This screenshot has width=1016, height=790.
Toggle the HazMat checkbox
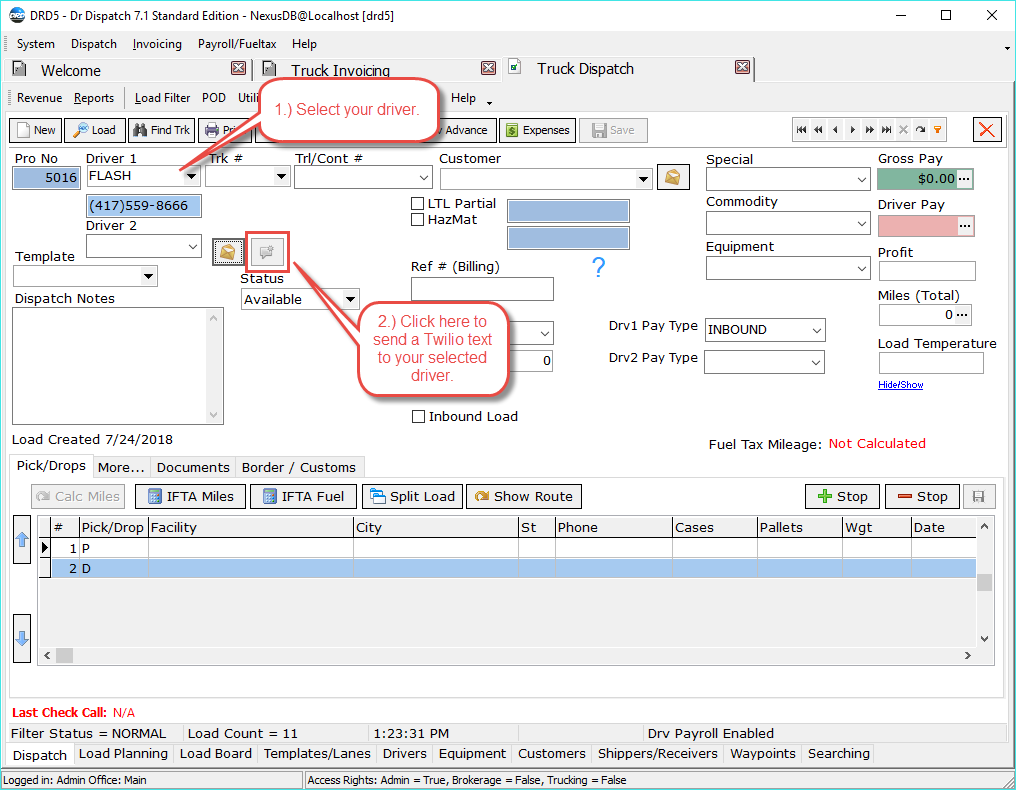coord(418,220)
